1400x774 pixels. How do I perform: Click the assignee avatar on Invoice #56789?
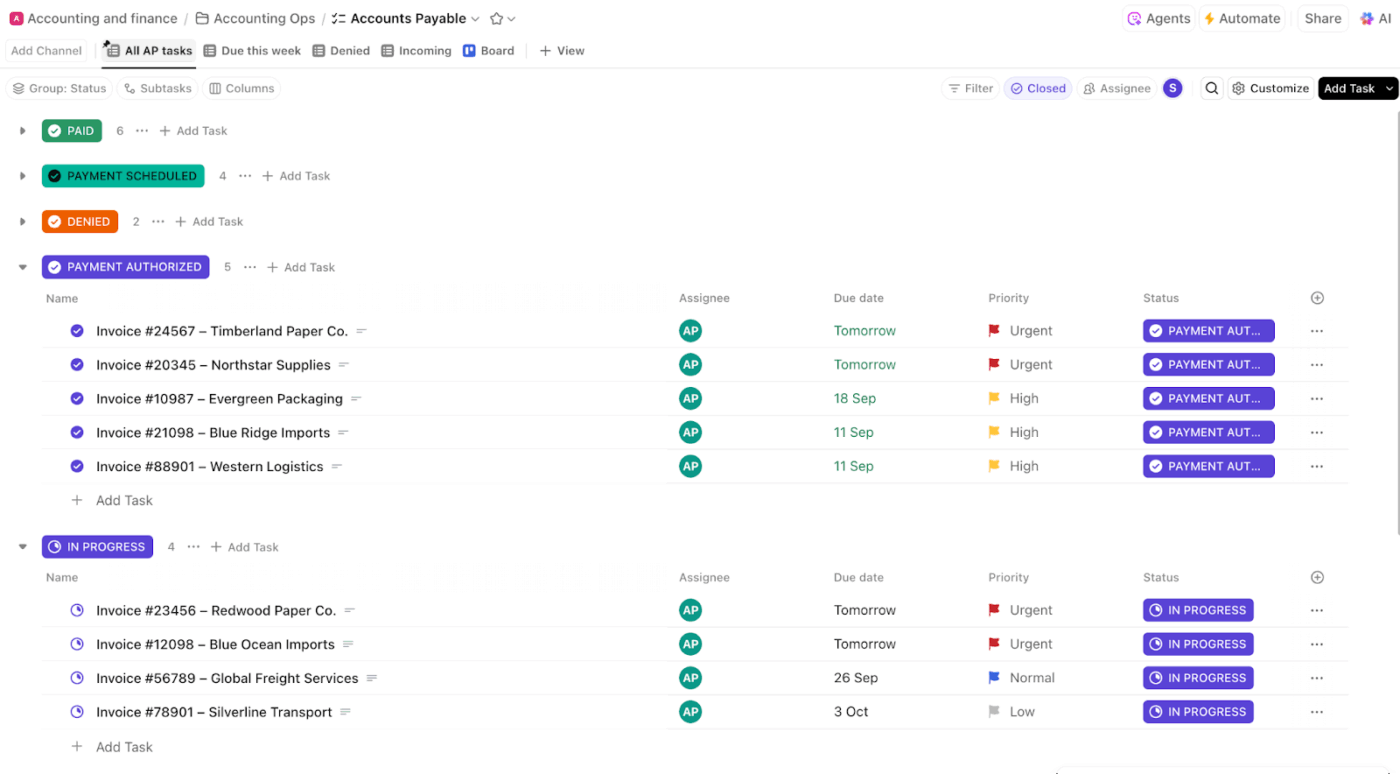pos(690,677)
